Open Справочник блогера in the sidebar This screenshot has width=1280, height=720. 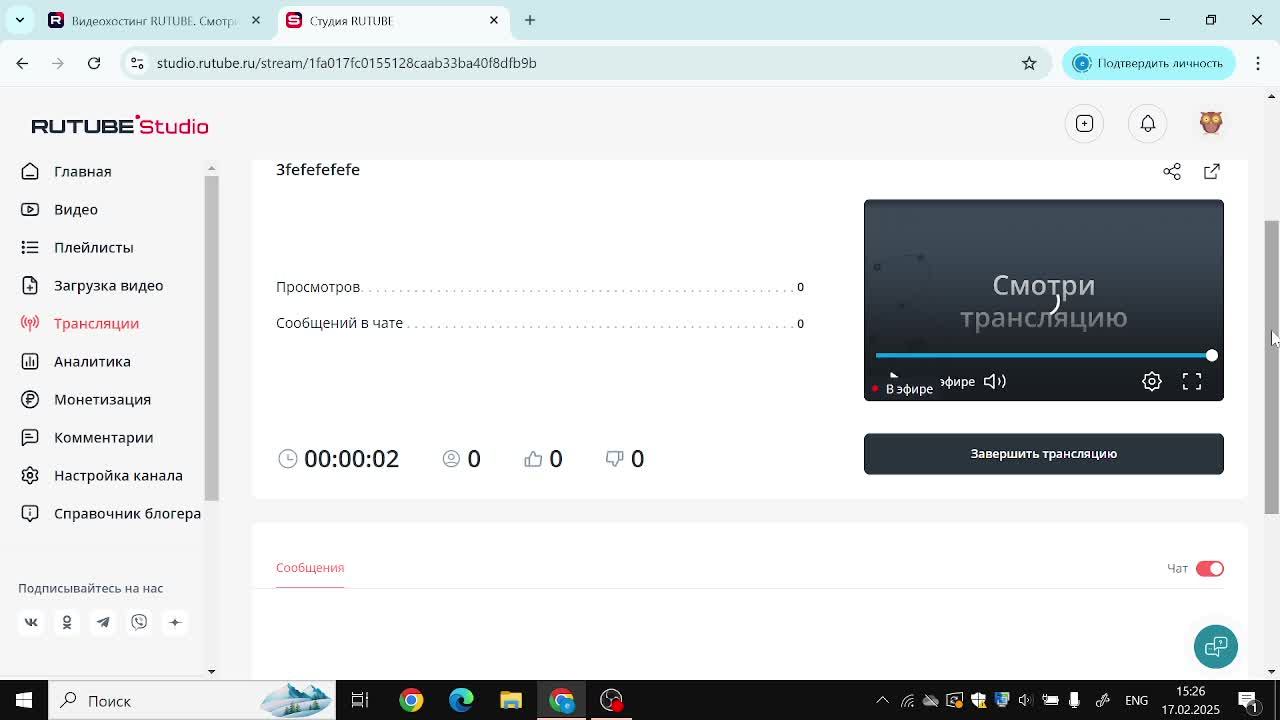pos(127,513)
